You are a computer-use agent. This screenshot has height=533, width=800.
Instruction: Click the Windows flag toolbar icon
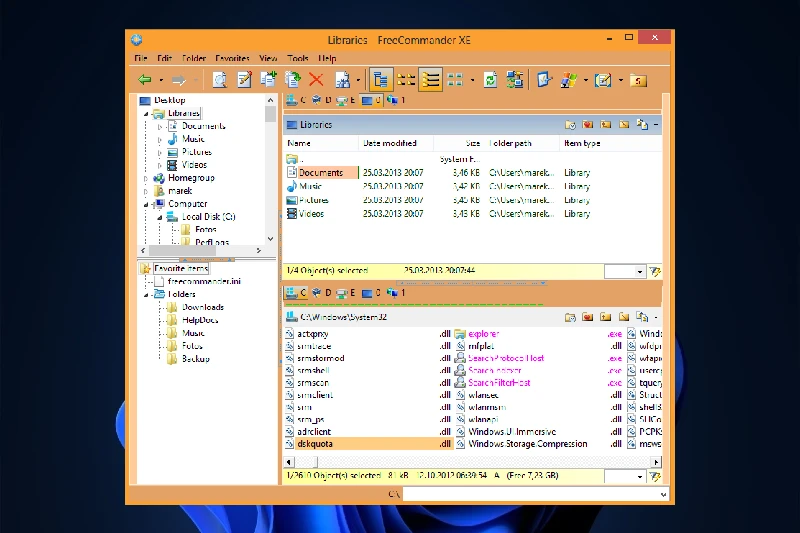[569, 80]
